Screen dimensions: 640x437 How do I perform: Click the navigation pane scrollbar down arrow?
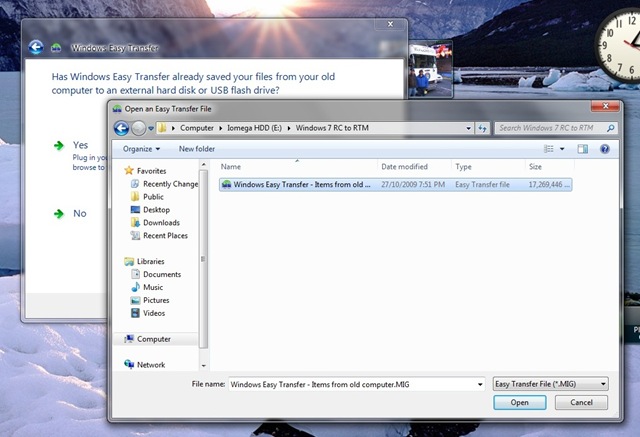pyautogui.click(x=203, y=365)
